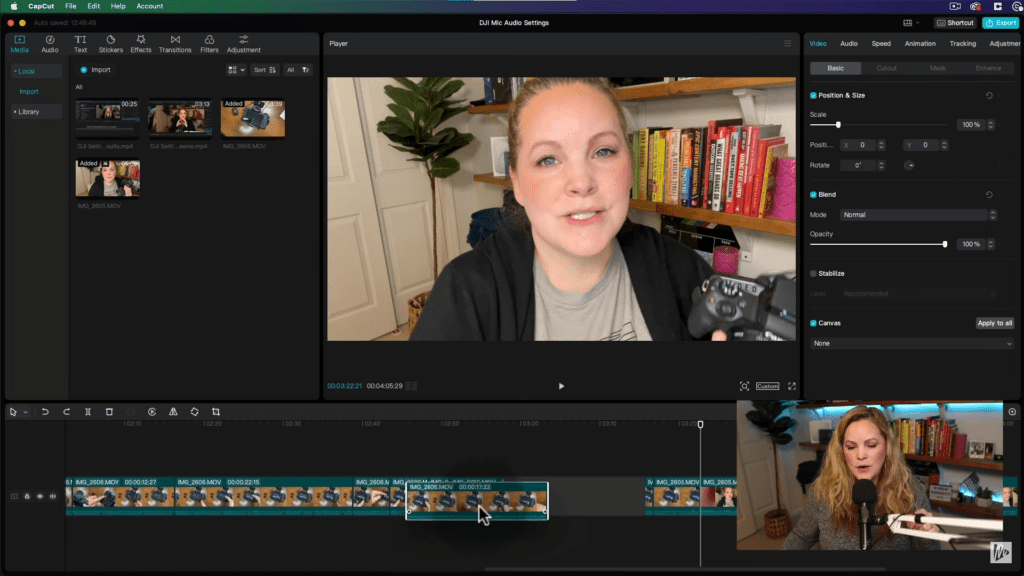Open the Edit menu
Screen dimensions: 1024x576
click(93, 6)
